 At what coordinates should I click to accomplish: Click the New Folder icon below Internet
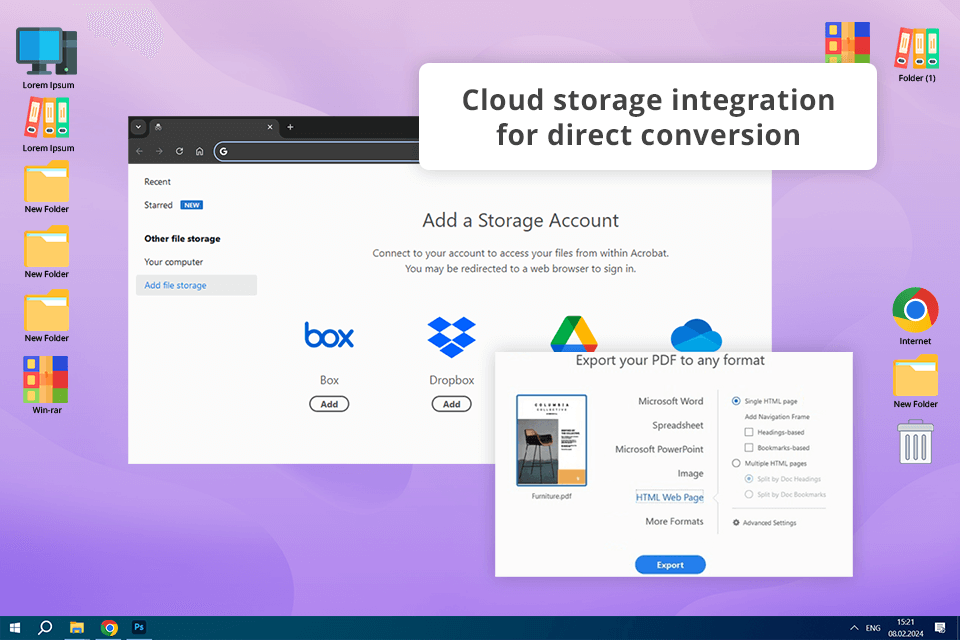click(915, 375)
